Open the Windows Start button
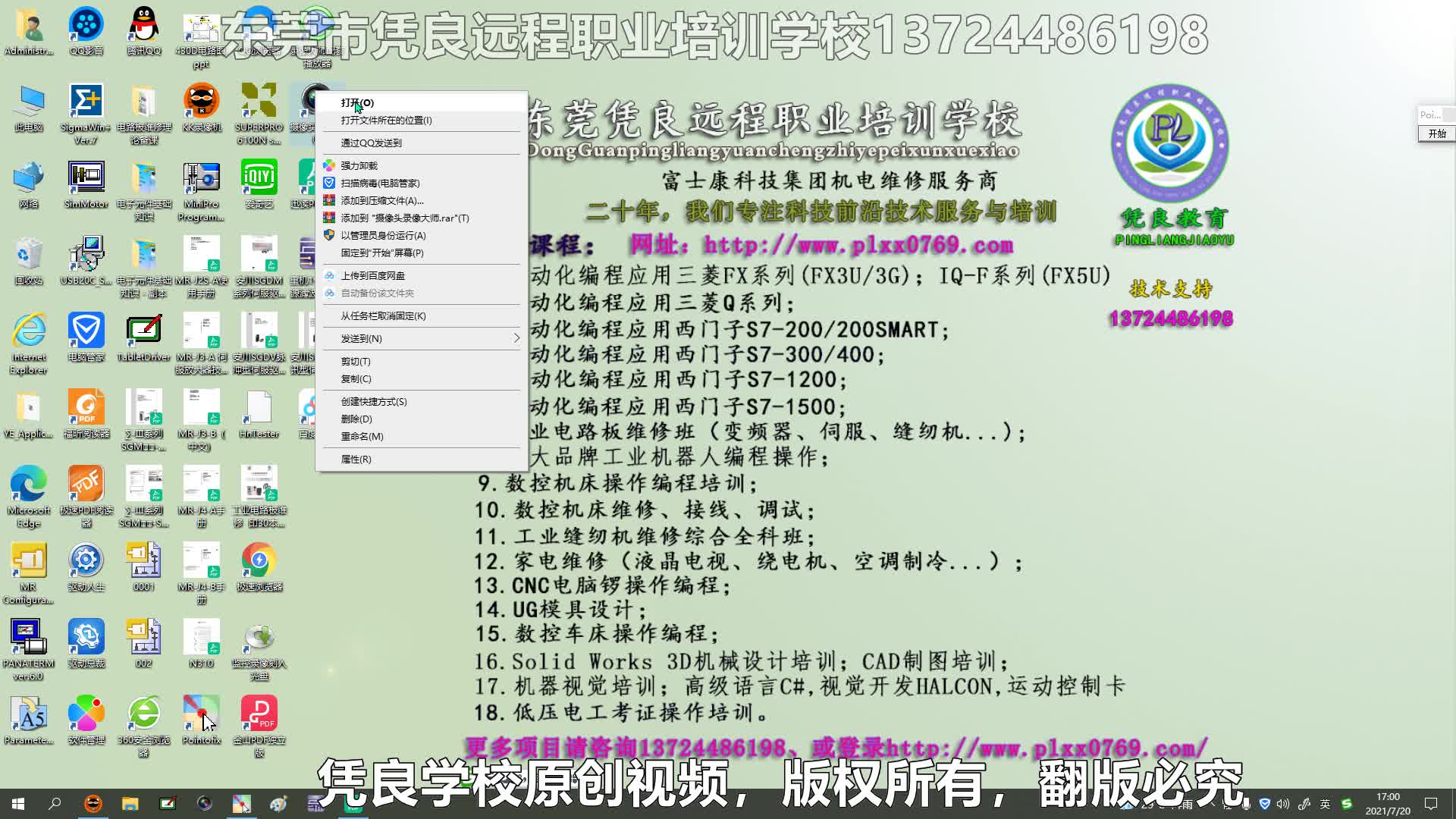This screenshot has width=1456, height=819. point(18,803)
